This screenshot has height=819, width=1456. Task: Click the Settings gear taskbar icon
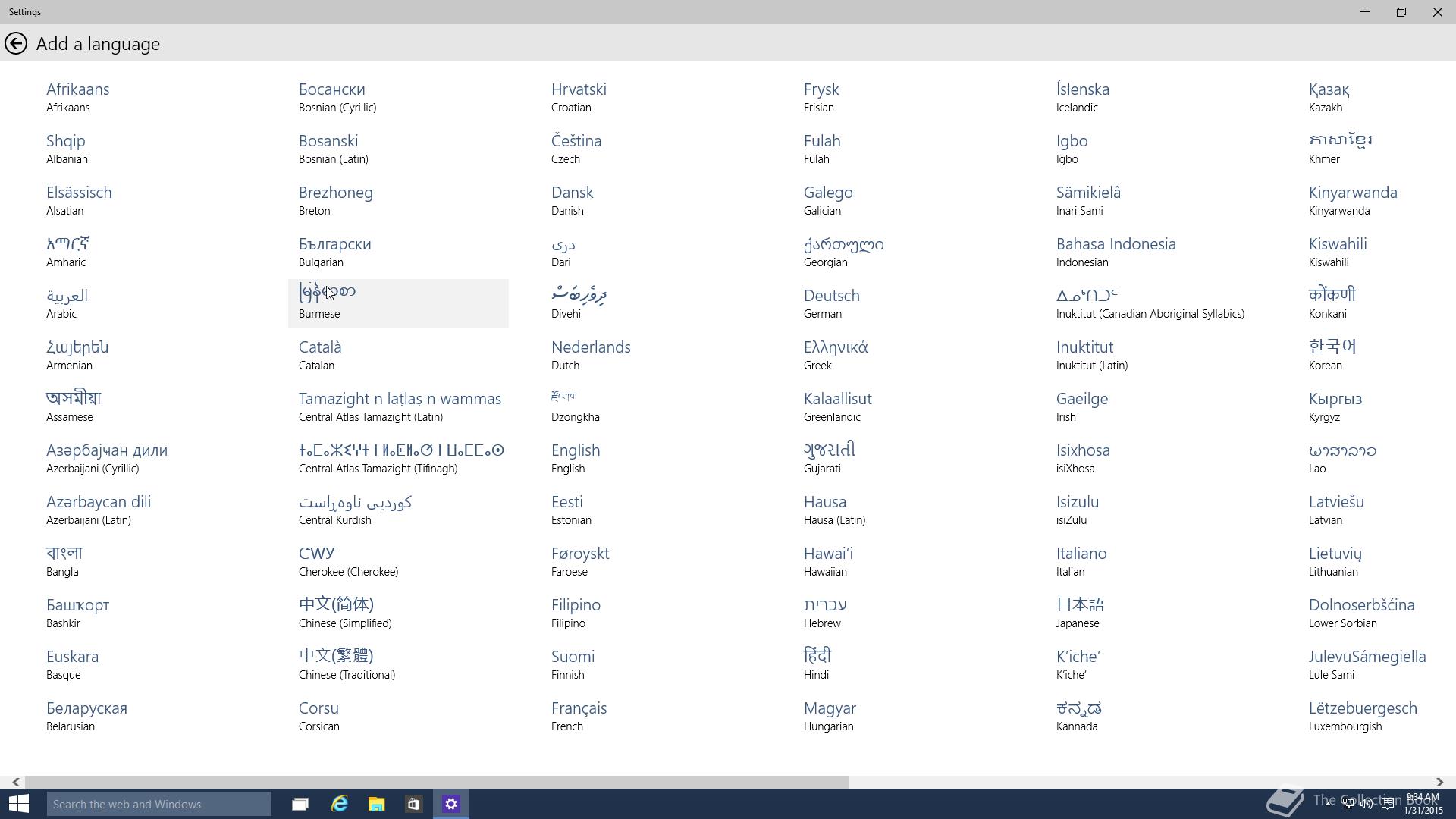click(x=451, y=804)
